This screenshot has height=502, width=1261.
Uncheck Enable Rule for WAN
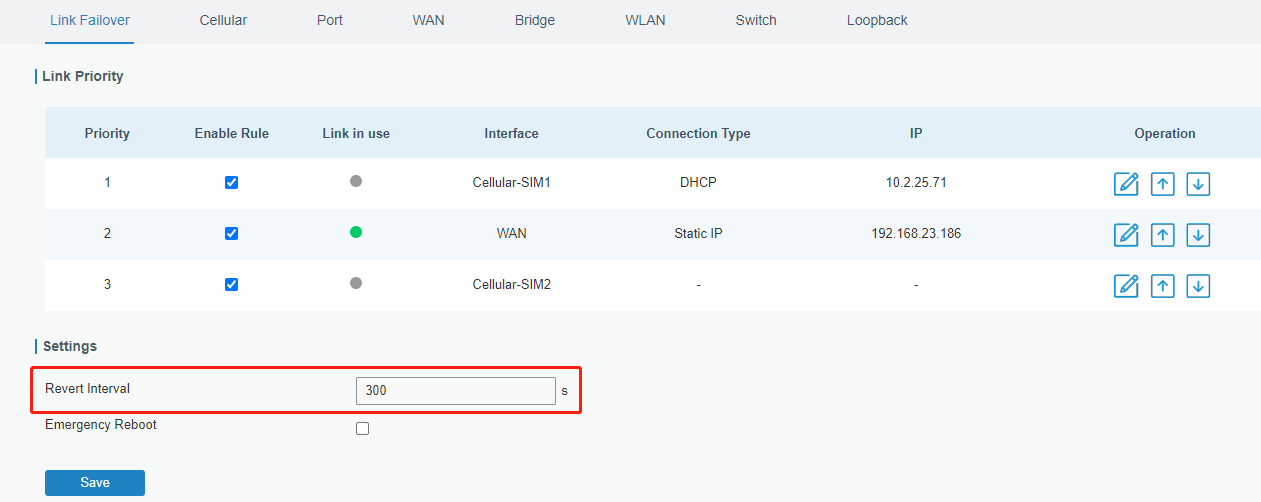[x=231, y=233]
